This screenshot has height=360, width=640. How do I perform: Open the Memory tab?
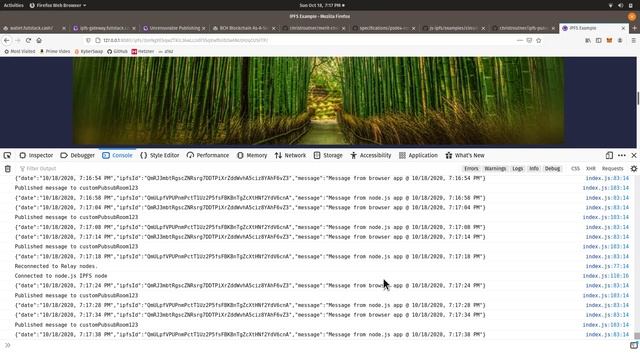click(x=252, y=156)
